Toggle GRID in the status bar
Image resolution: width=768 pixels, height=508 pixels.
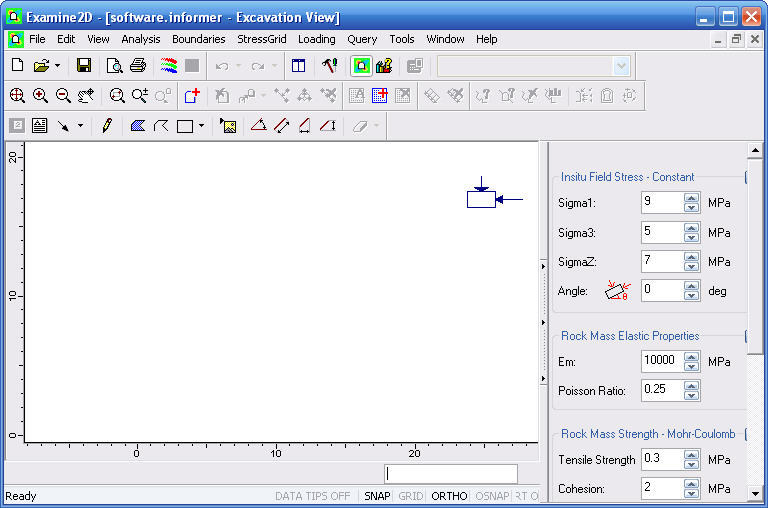coord(410,496)
